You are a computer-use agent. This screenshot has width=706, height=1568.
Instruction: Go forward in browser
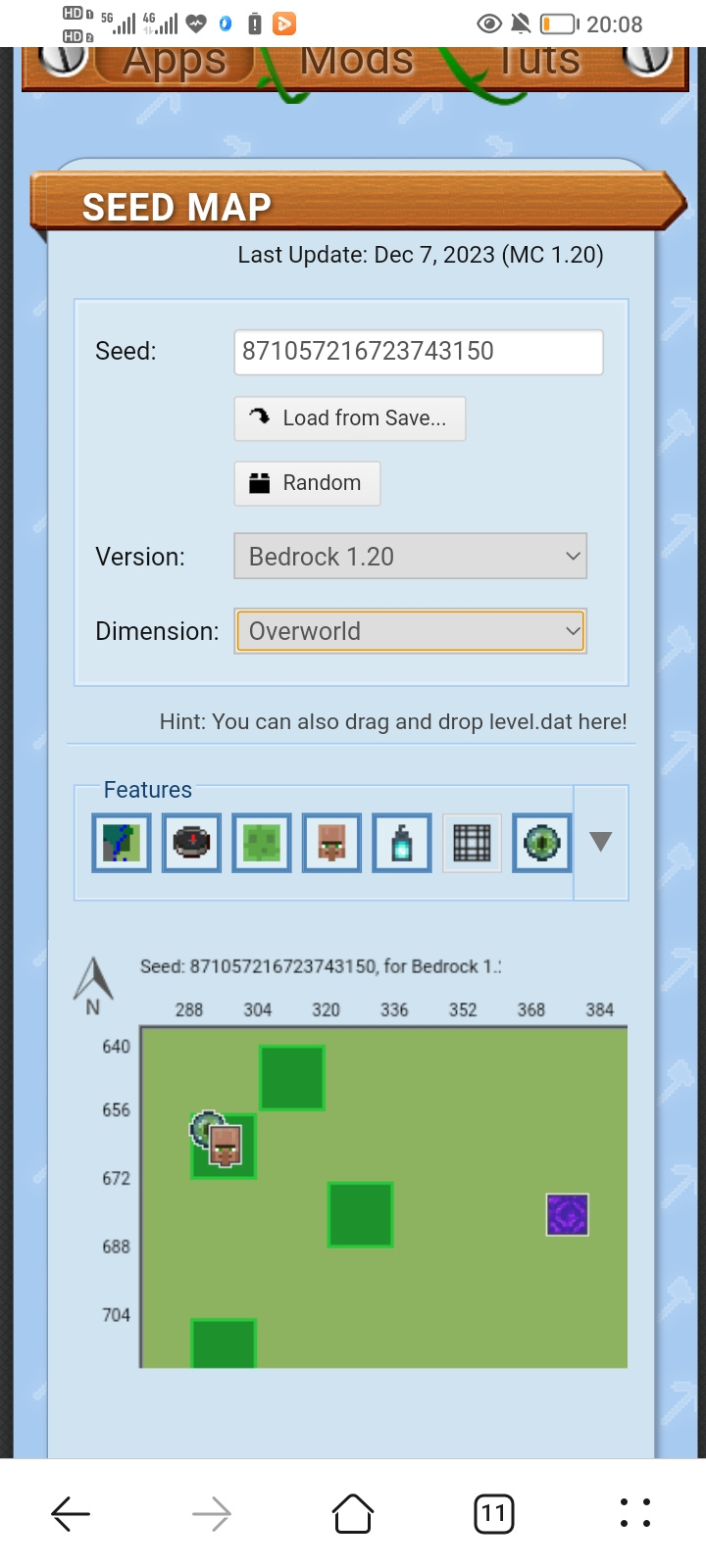coord(212,1514)
